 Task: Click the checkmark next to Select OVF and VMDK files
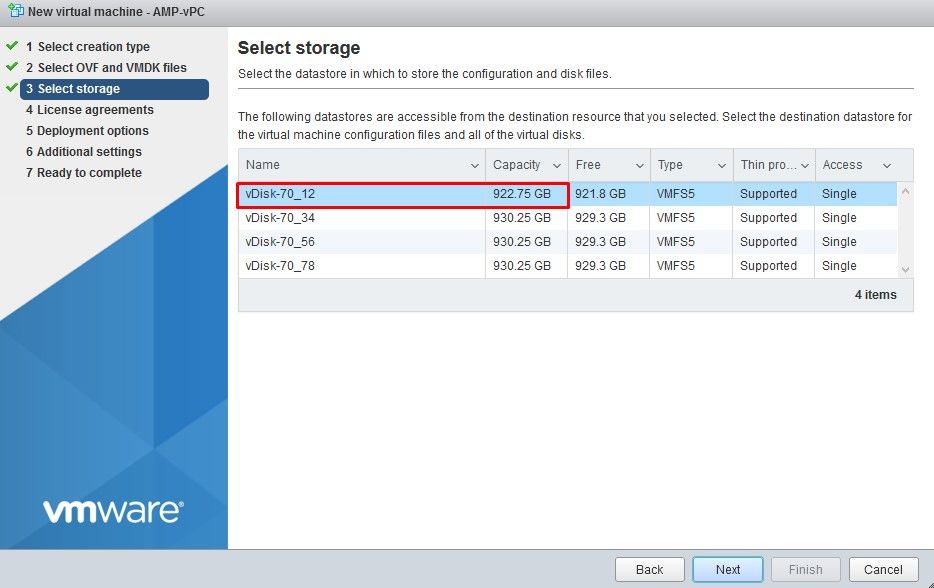(x=11, y=66)
